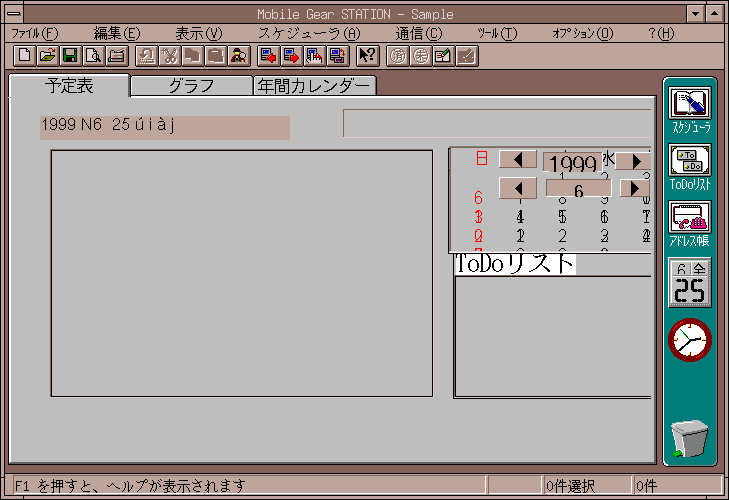Click the two-computer synchronize icon

338,56
